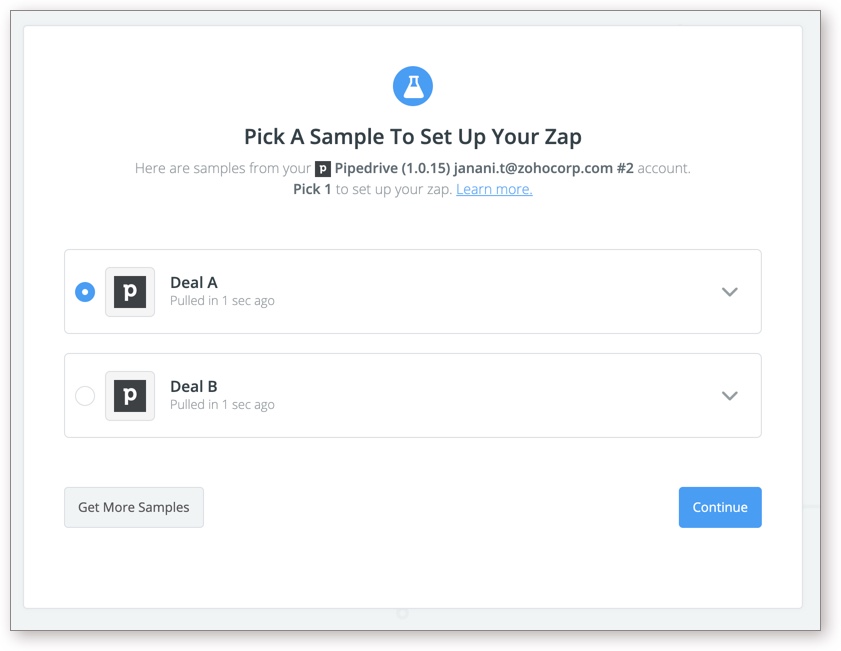Select the Deal B radio button
The image size is (841, 651).
[x=85, y=396]
